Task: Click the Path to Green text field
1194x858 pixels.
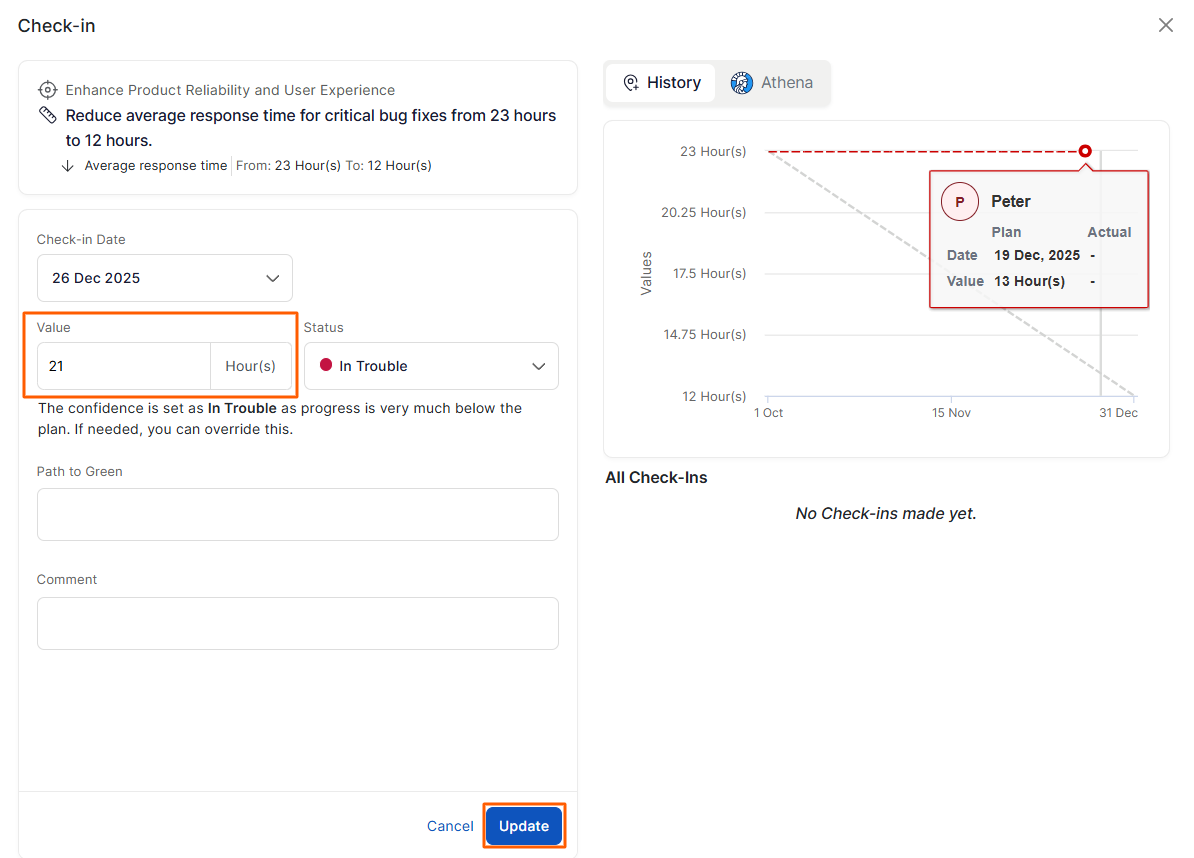Action: click(298, 515)
